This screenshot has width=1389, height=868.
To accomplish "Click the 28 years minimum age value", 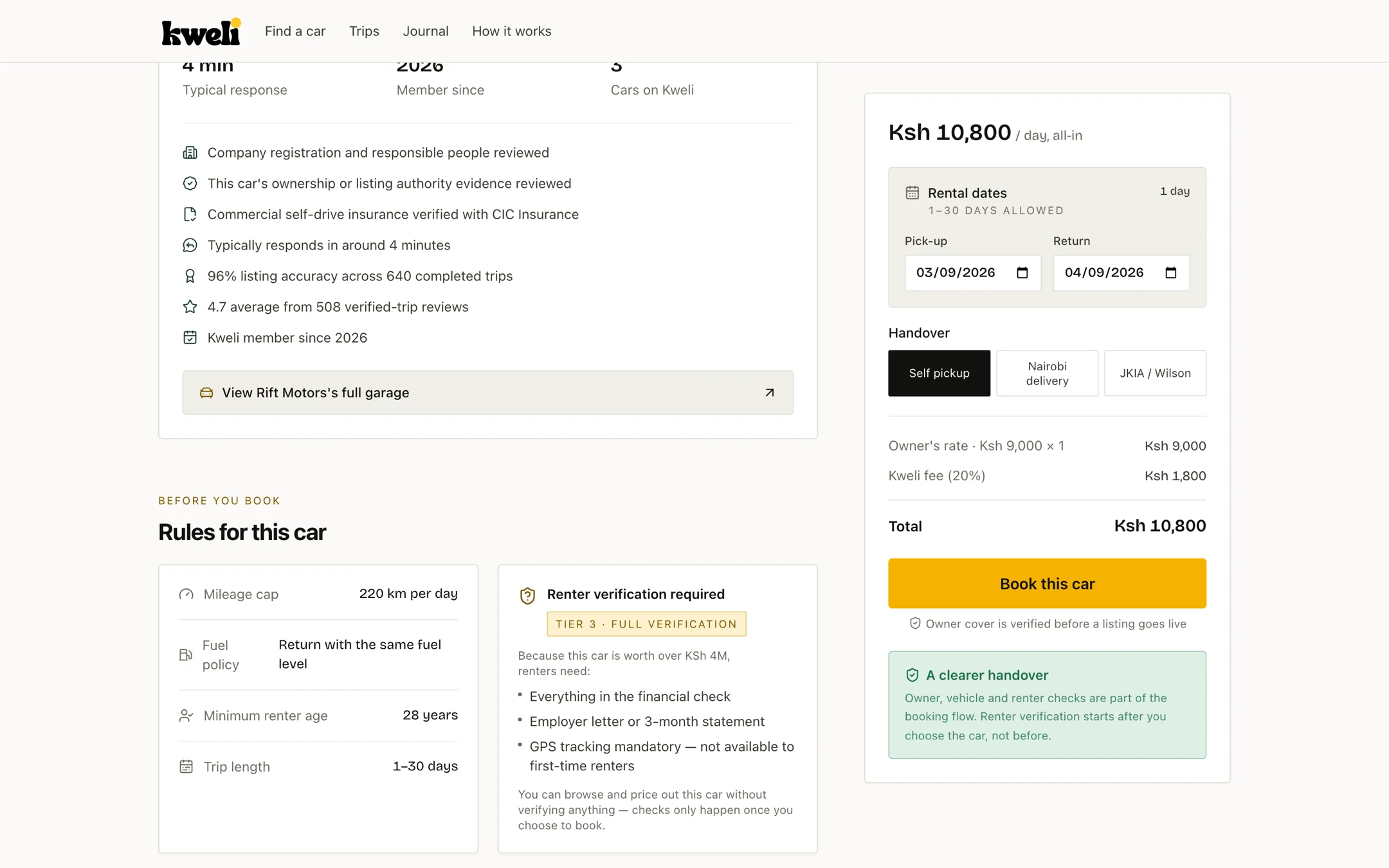I will click(430, 715).
